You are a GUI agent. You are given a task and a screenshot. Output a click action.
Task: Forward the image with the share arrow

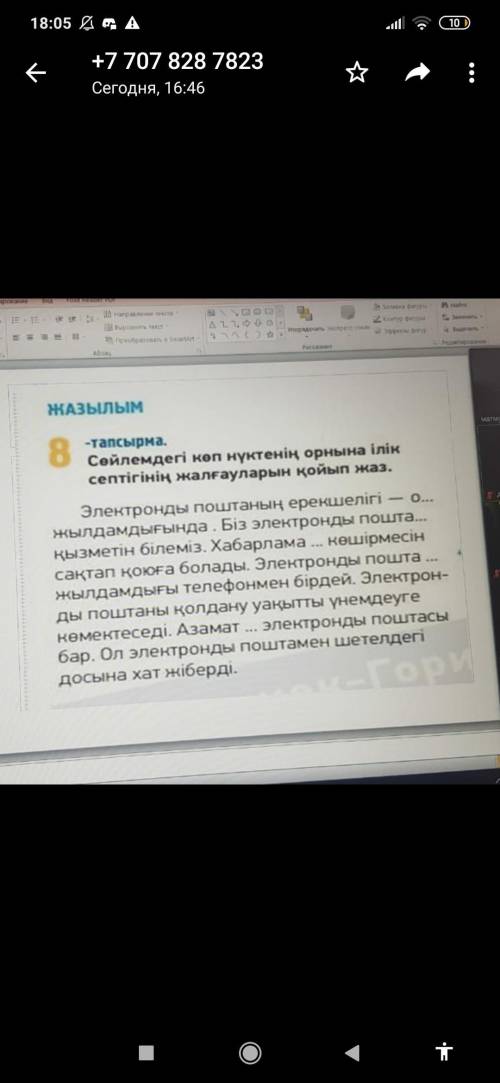coord(417,73)
